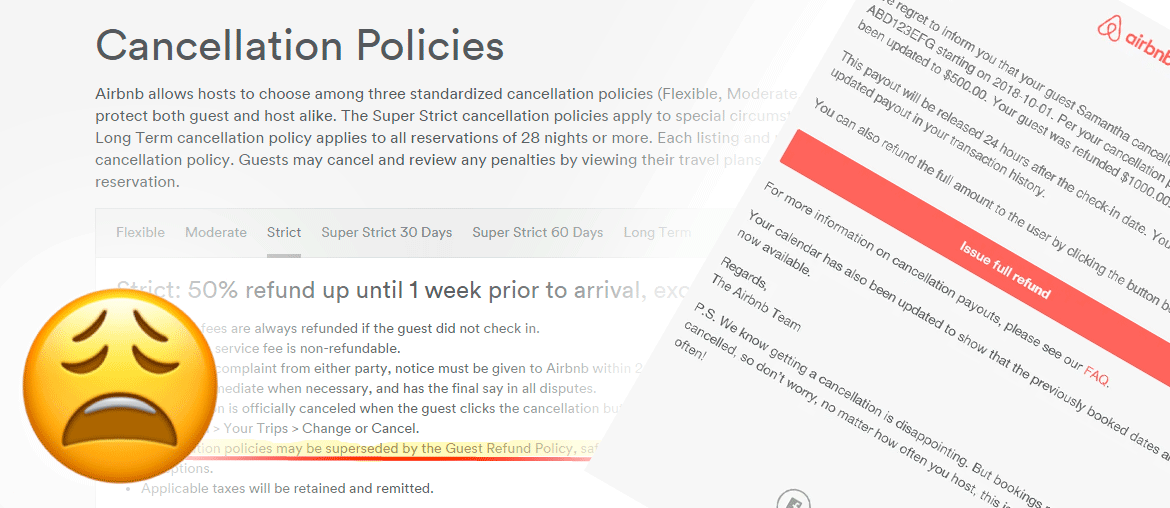The width and height of the screenshot is (1170, 508).
Task: Follow the FAQ link in the email
Action: tap(1096, 374)
